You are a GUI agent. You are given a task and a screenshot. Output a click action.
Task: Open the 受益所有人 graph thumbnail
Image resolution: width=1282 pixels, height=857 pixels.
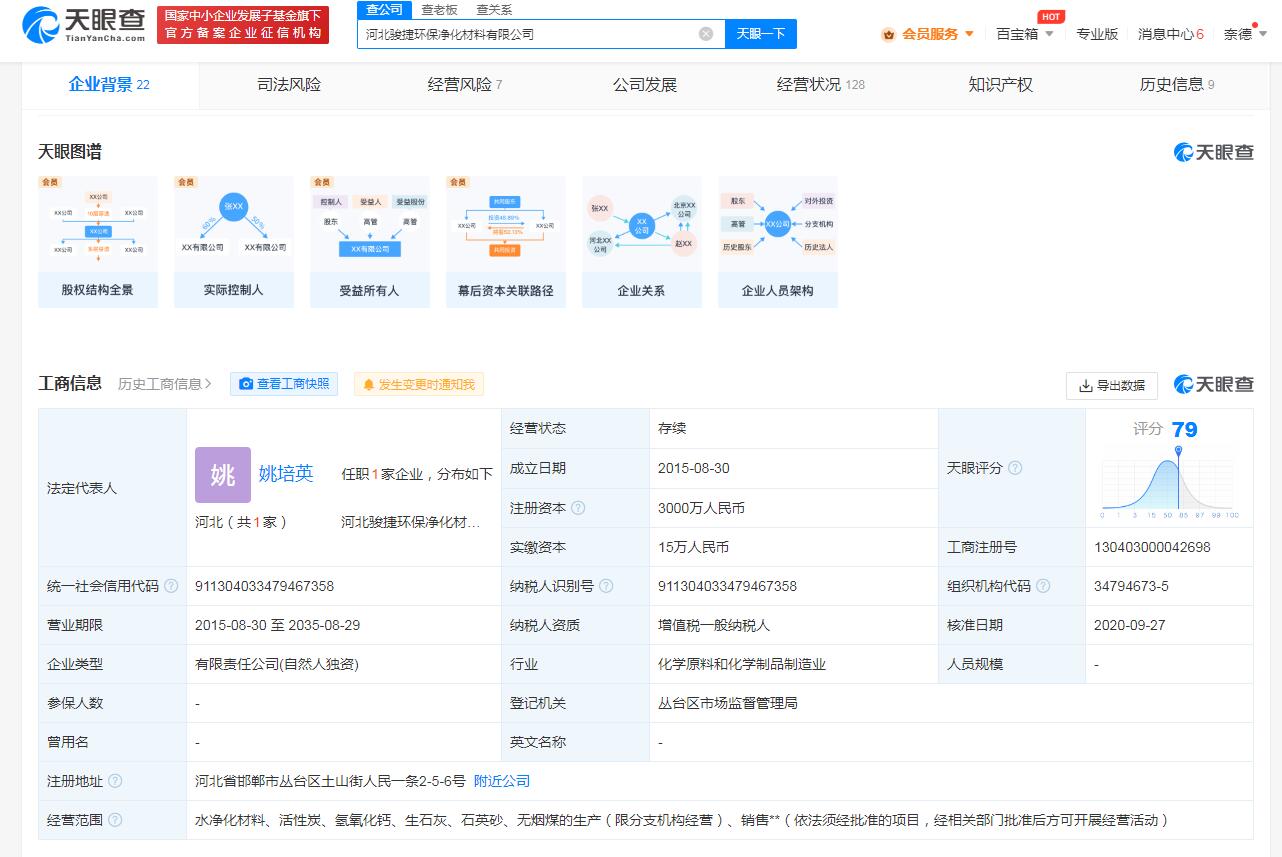370,242
